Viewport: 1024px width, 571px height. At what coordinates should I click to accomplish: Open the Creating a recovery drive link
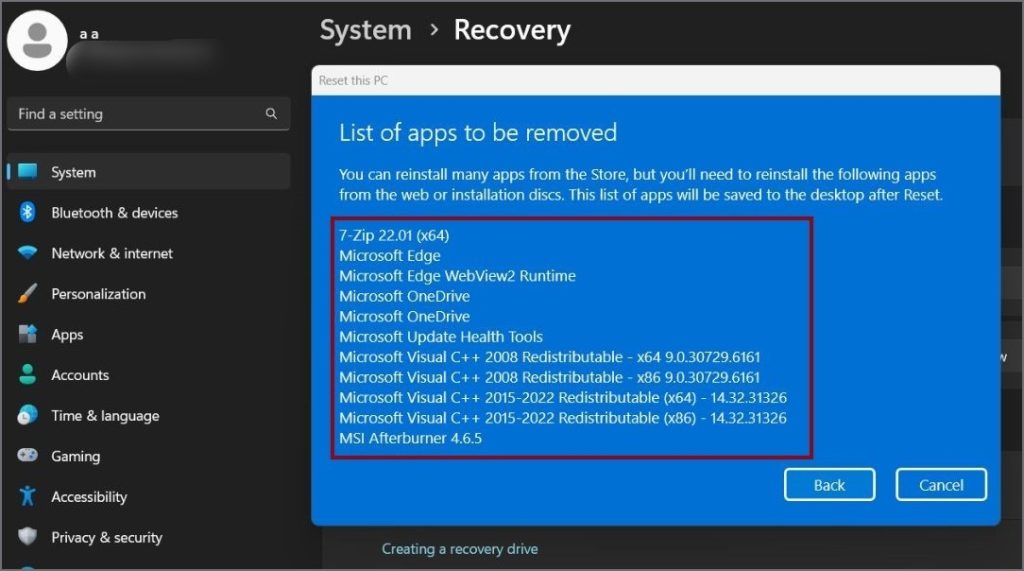460,548
